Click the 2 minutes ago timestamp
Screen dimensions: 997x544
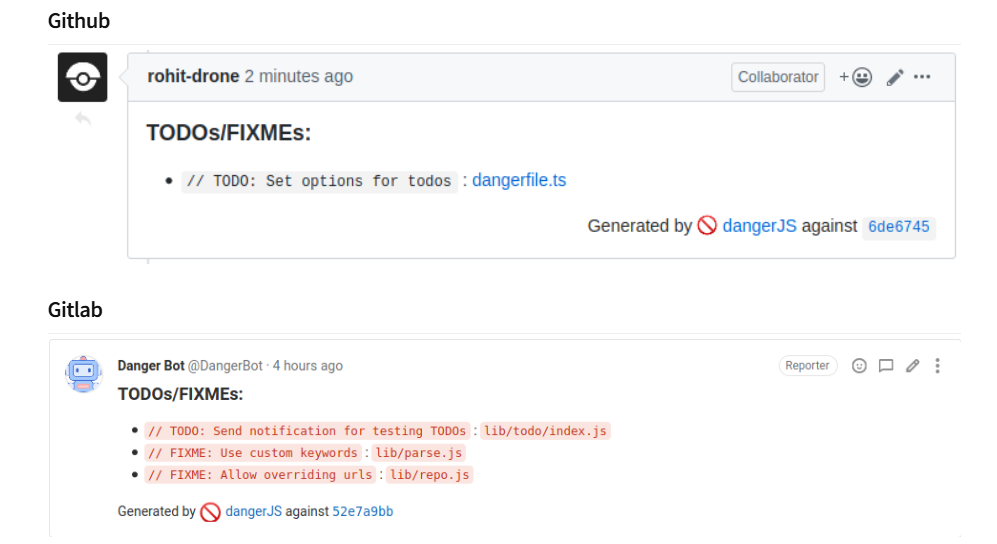(x=299, y=76)
